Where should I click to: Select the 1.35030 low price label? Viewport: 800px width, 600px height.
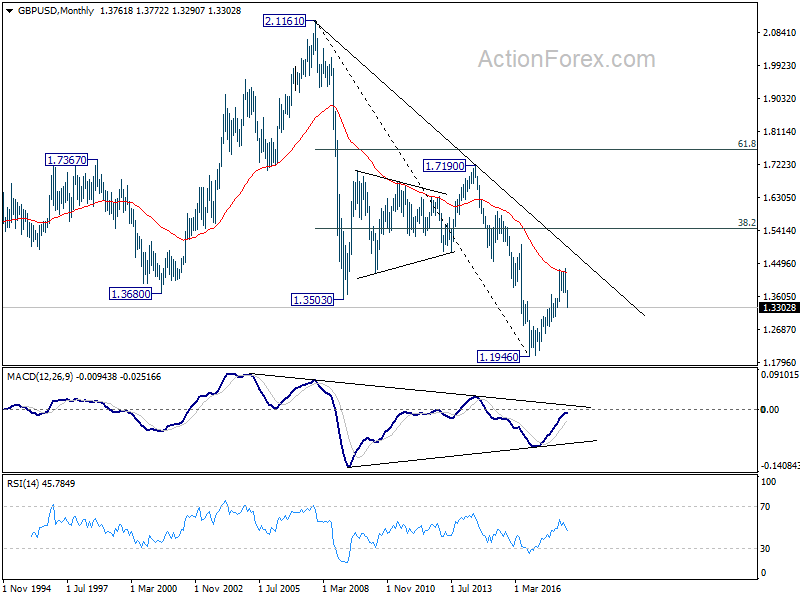312,299
